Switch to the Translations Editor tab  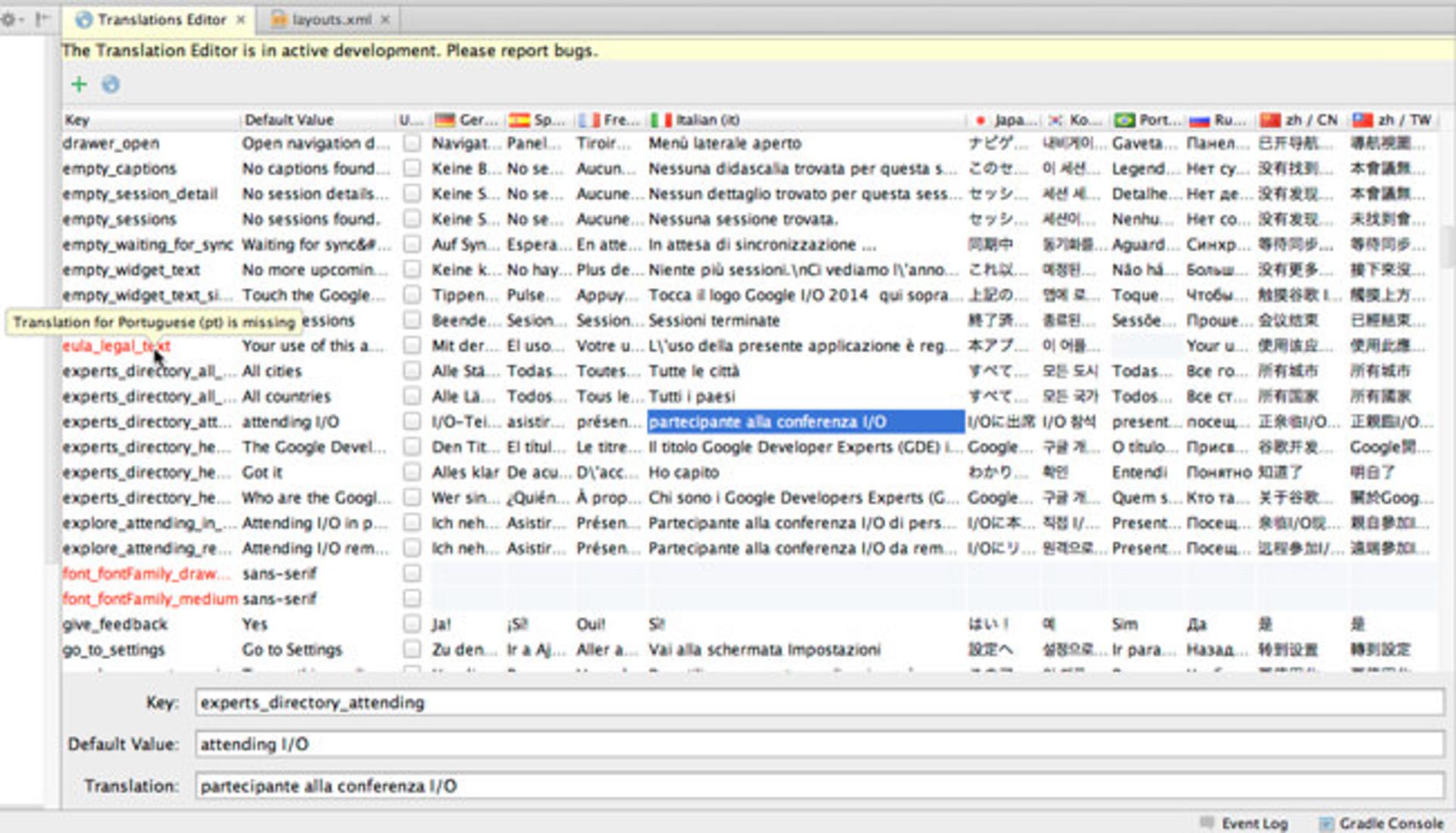161,20
